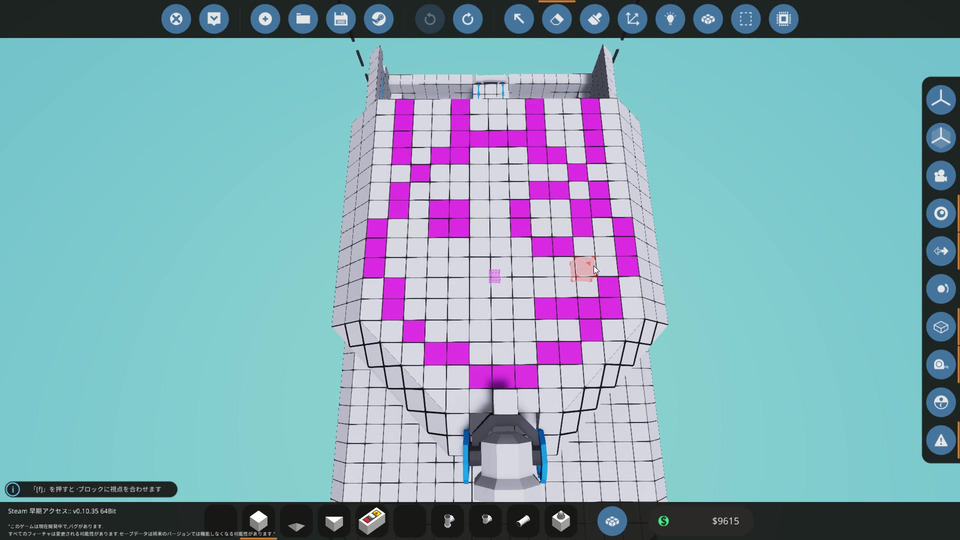
Task: Save vehicle with floppy disk icon
Action: 341,19
